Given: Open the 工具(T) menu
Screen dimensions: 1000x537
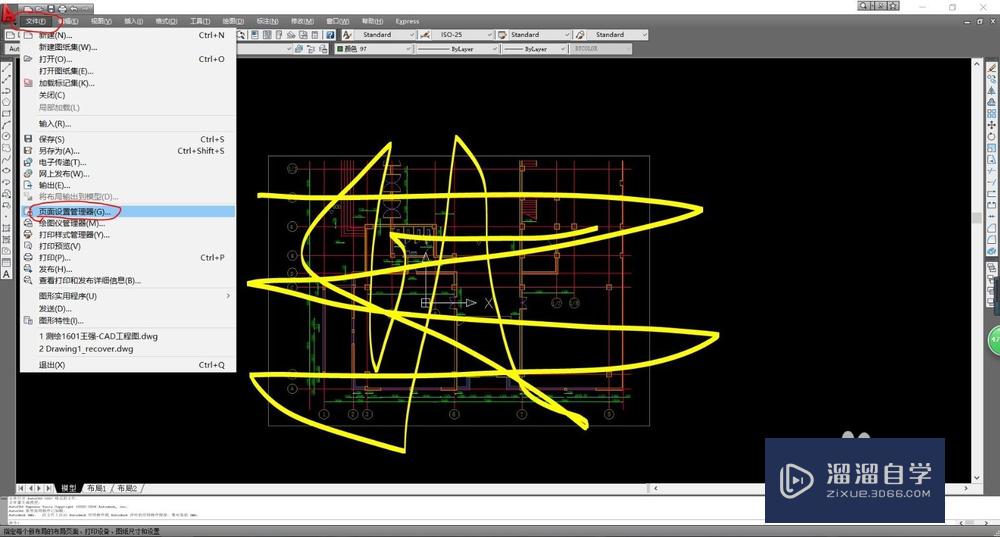Looking at the screenshot, I should [200, 21].
